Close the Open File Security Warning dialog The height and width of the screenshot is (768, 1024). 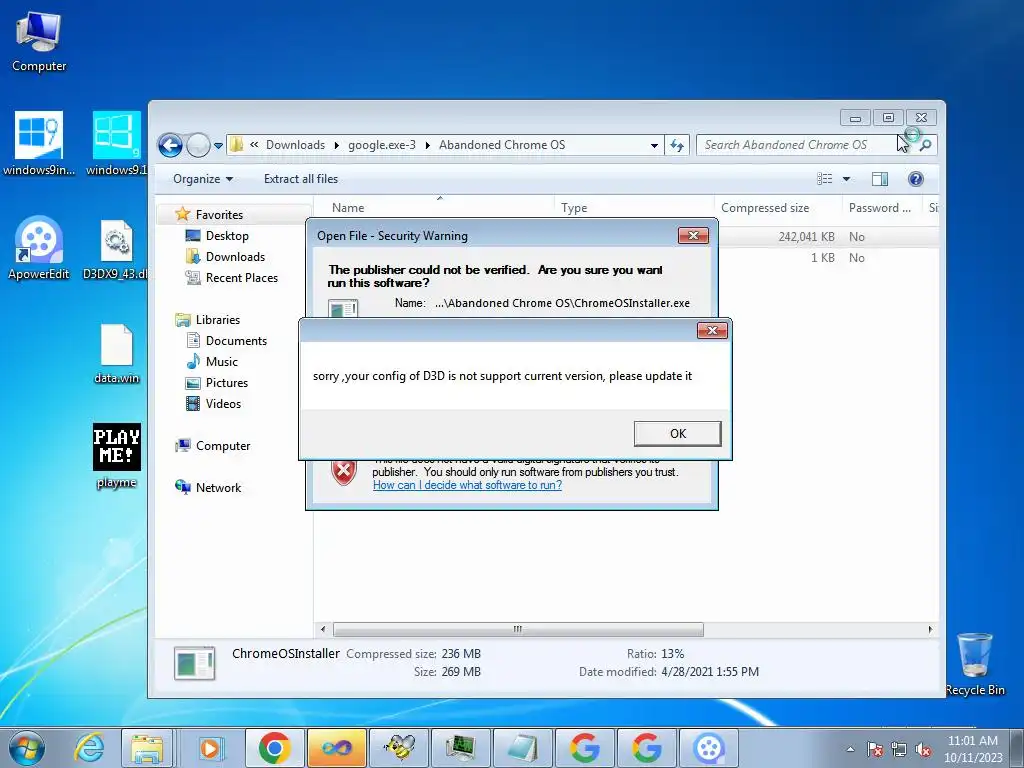(x=693, y=236)
